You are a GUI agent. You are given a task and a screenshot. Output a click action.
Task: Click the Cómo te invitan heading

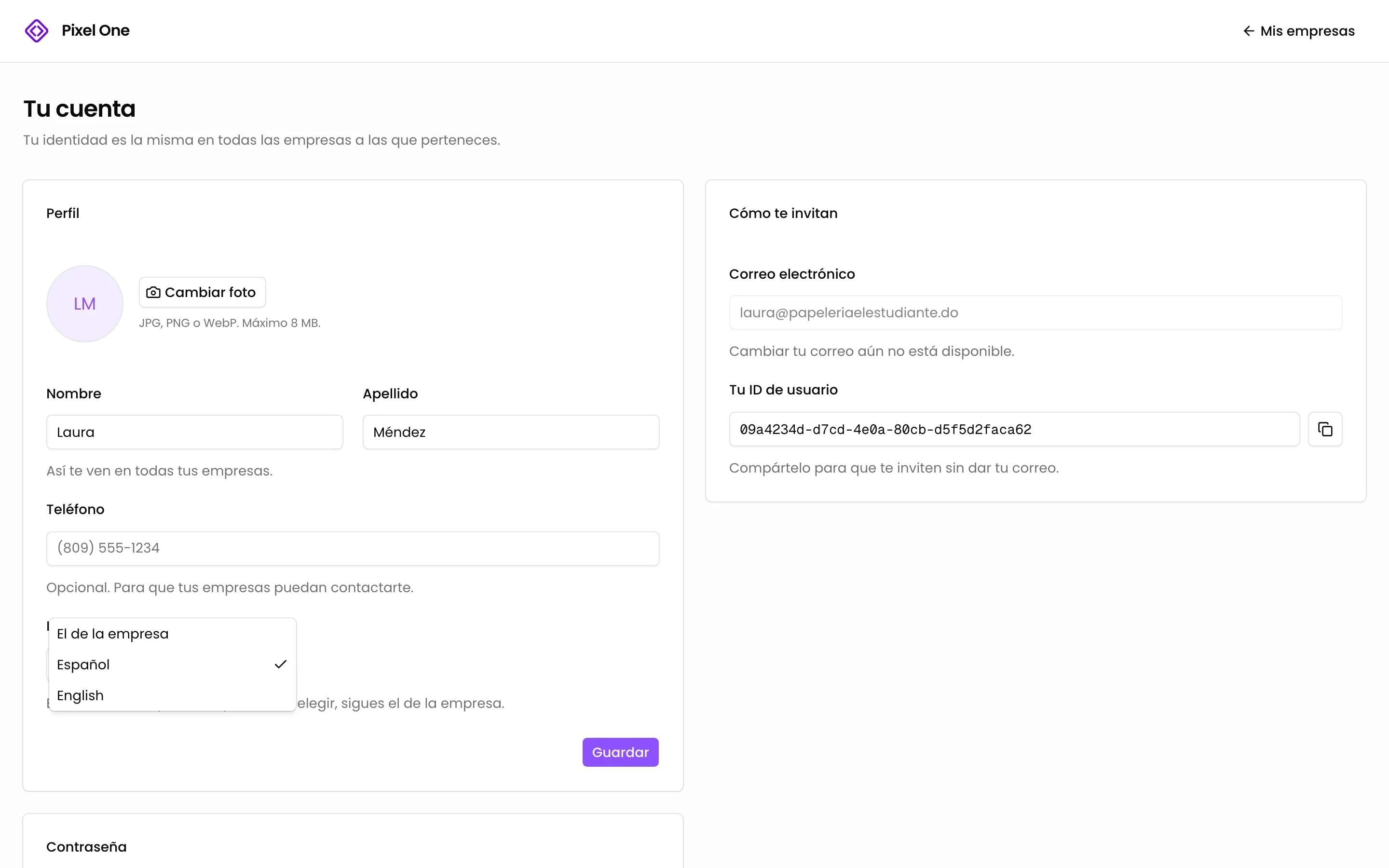[x=783, y=213]
